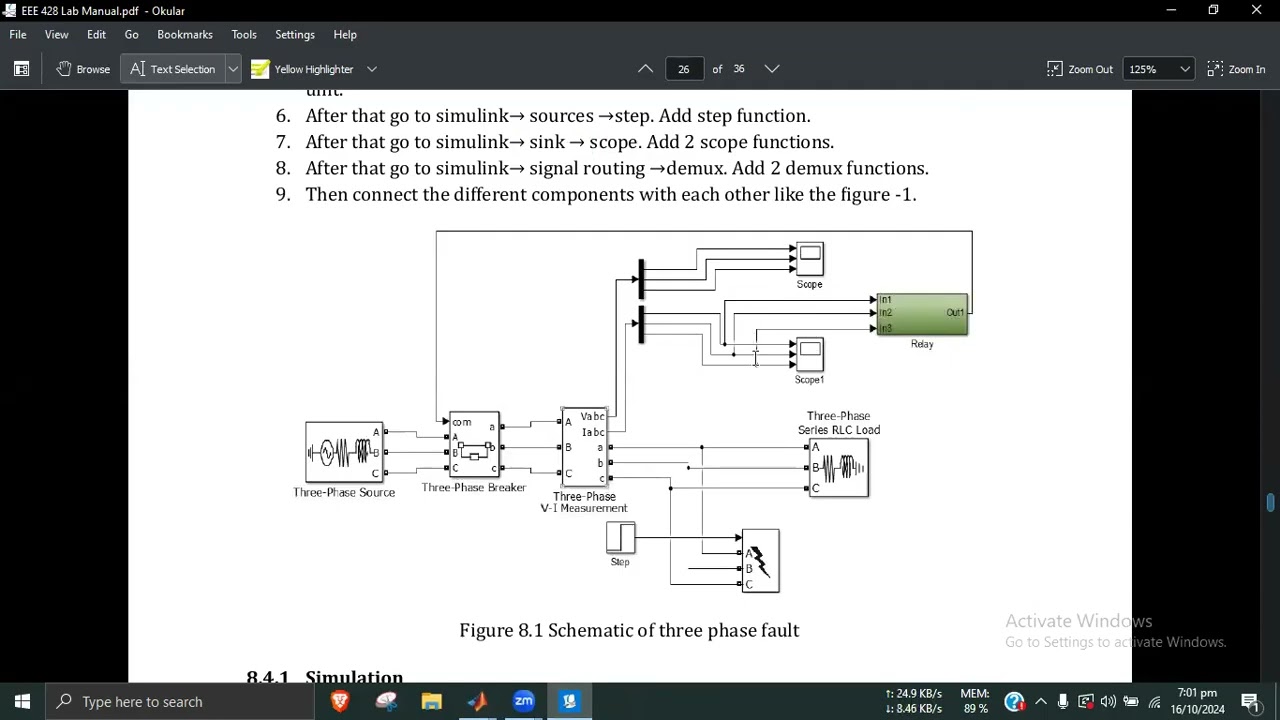This screenshot has width=1280, height=720.
Task: Click the Three-Phase Source block in diagram
Action: [344, 452]
